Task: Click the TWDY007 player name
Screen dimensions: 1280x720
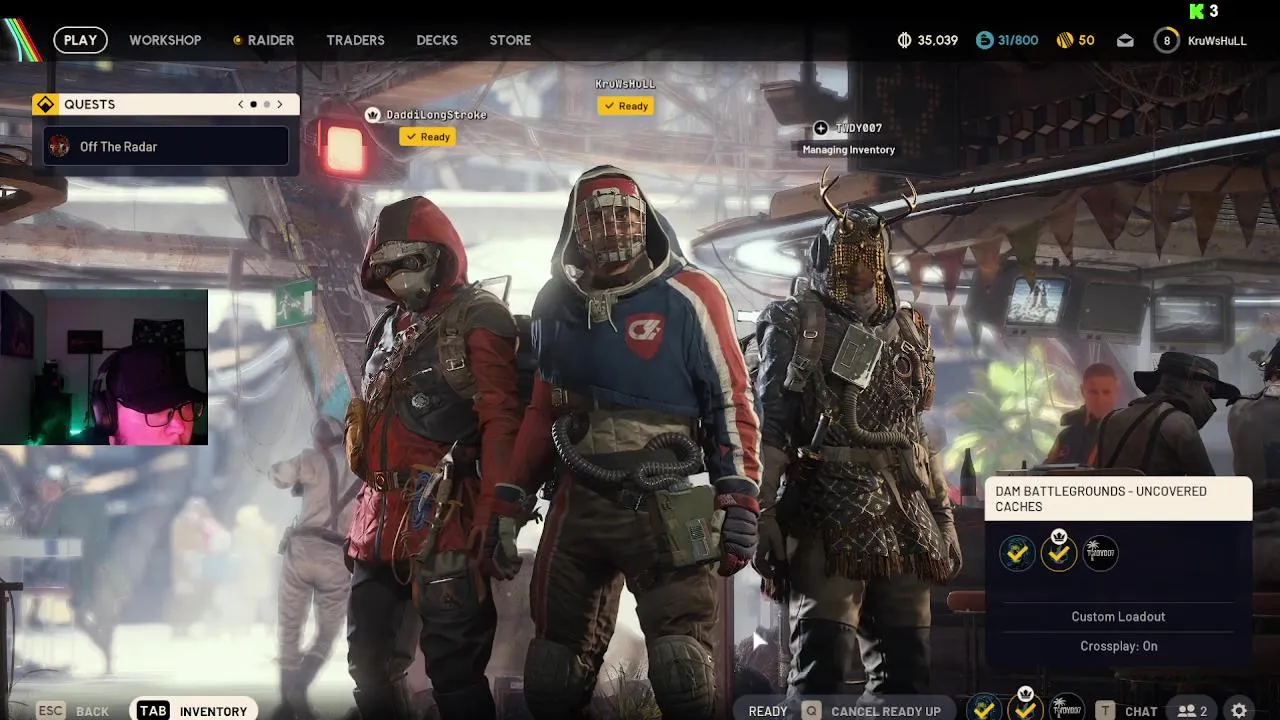Action: (859, 128)
